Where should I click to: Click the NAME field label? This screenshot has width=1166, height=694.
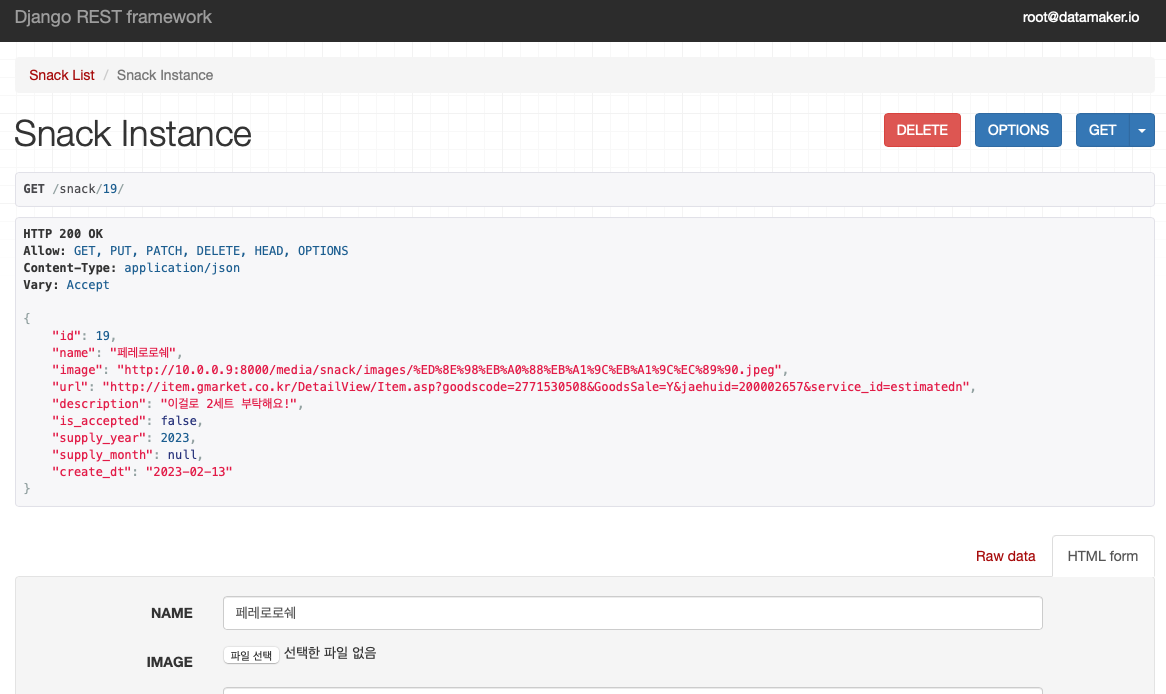pyautogui.click(x=172, y=613)
